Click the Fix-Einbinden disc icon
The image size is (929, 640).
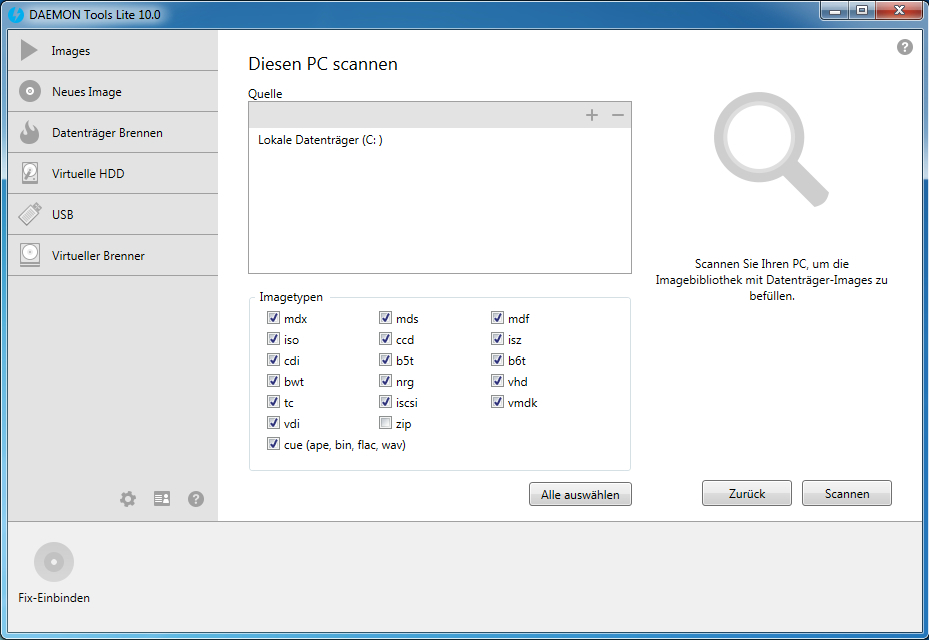point(54,563)
